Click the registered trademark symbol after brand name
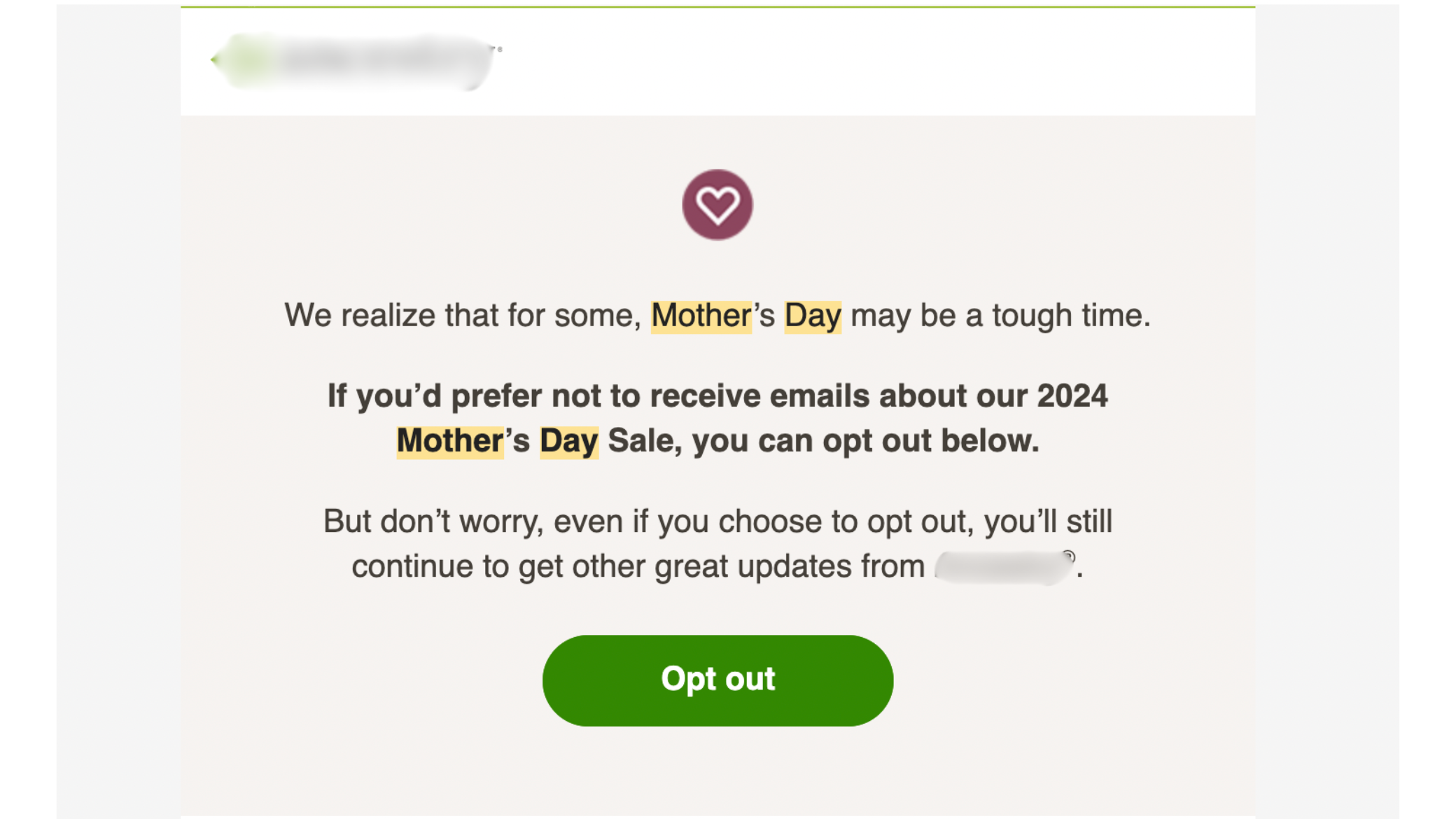1456x819 pixels. pyautogui.click(x=1068, y=556)
